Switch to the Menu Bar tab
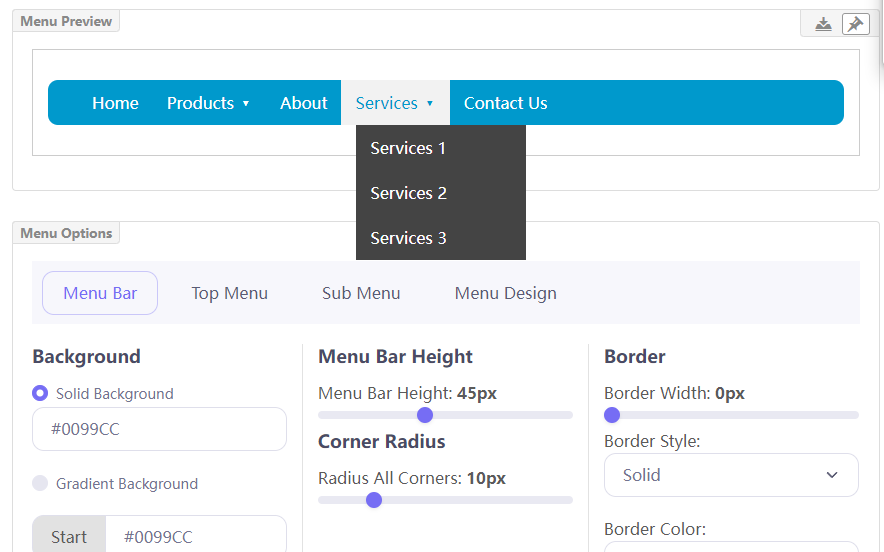The height and width of the screenshot is (552, 884). tap(100, 293)
